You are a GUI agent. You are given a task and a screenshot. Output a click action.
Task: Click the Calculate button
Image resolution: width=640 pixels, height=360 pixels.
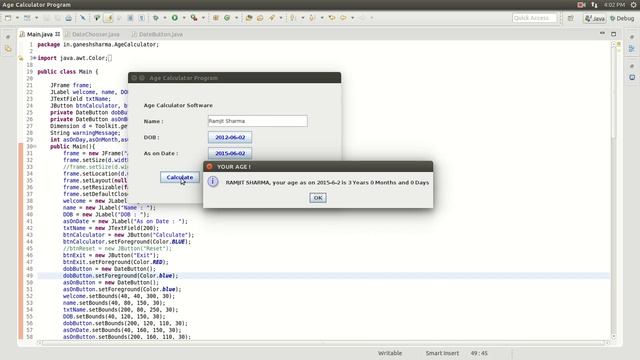[x=180, y=177]
